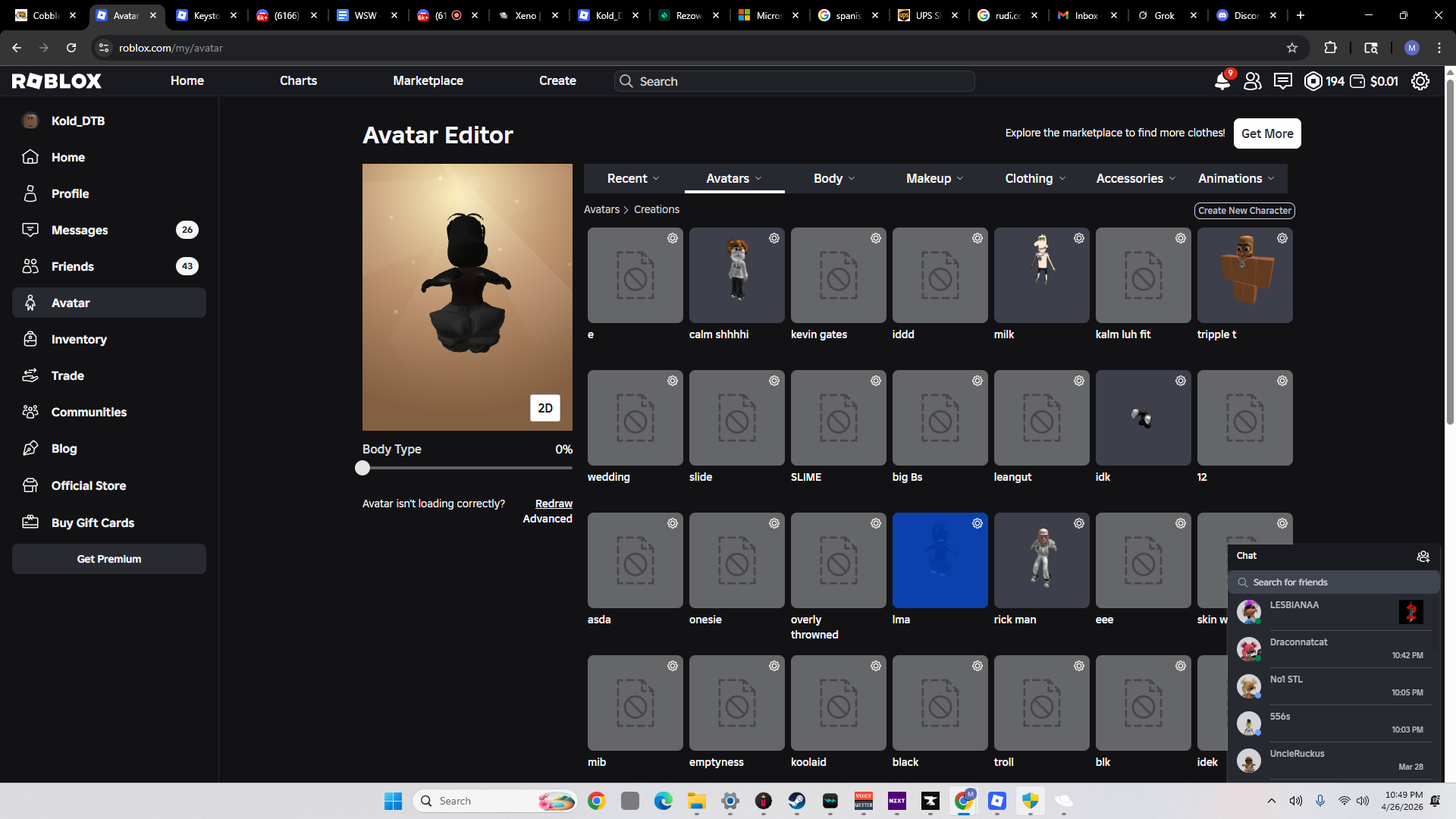The height and width of the screenshot is (819, 1456).
Task: Click the Get Premium button
Action: (x=109, y=559)
